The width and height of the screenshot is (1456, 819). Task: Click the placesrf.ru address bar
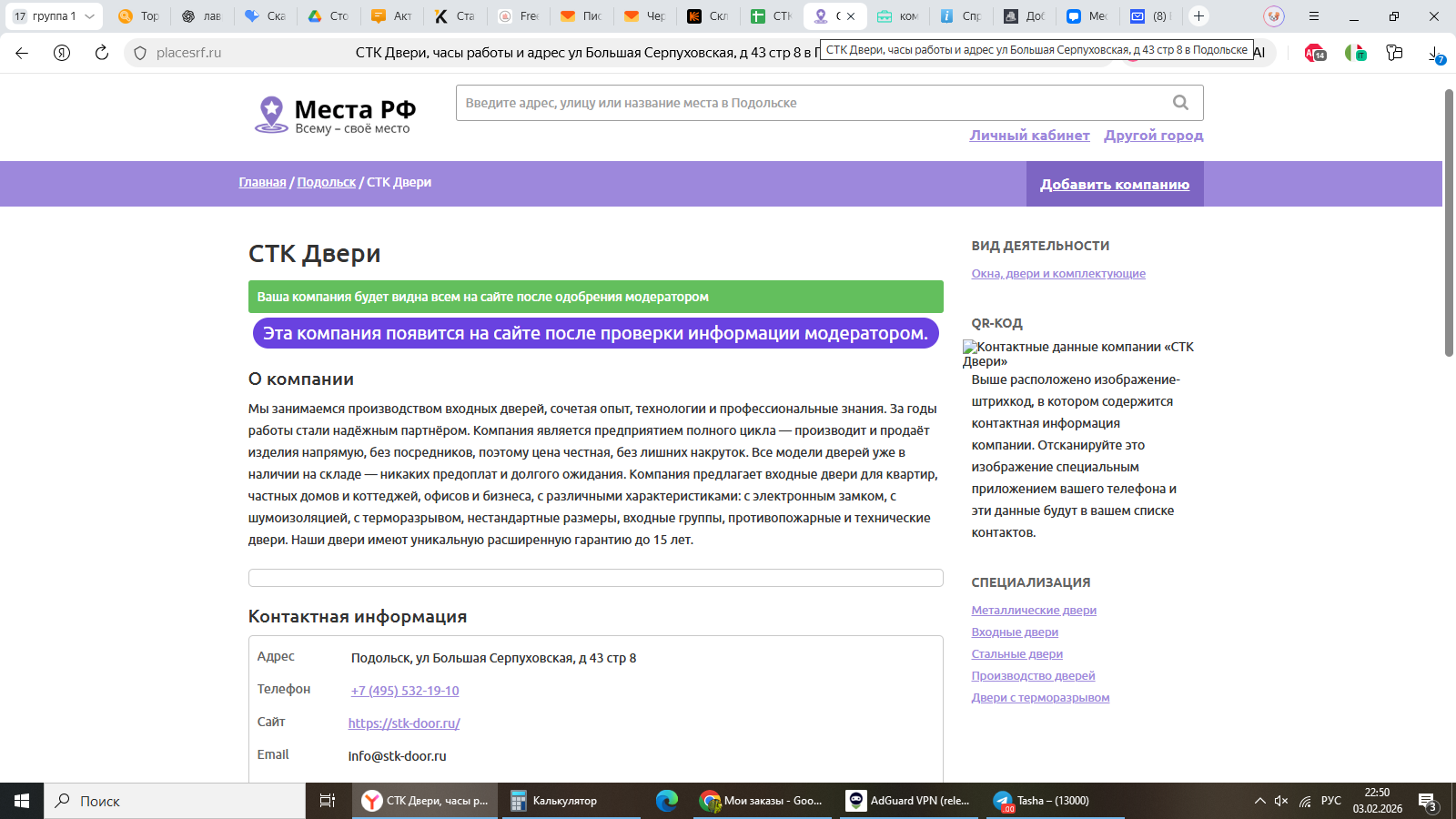coord(188,53)
